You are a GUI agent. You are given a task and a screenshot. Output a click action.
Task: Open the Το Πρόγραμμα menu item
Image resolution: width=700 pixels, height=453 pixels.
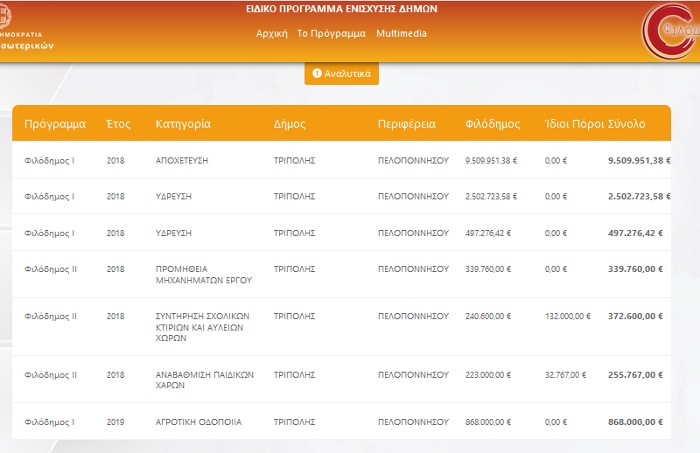point(331,33)
